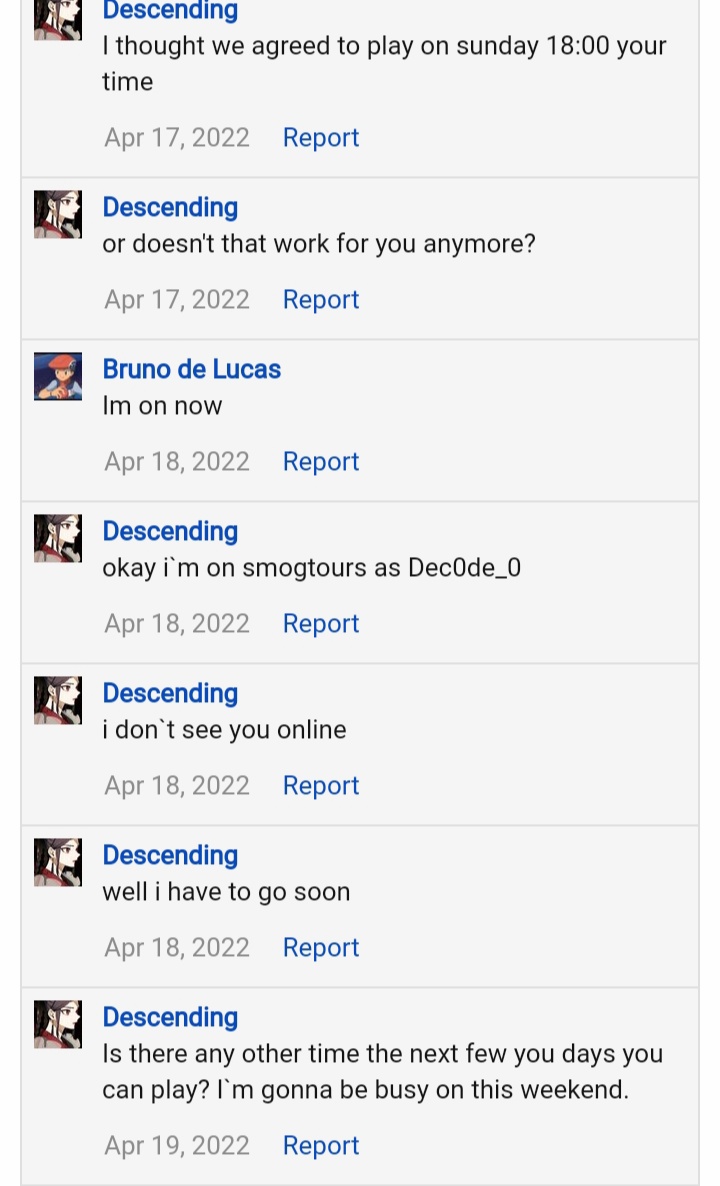Report the 'sunday 18:00 your time' message
Screen dimensions: 720x1186
point(321,138)
